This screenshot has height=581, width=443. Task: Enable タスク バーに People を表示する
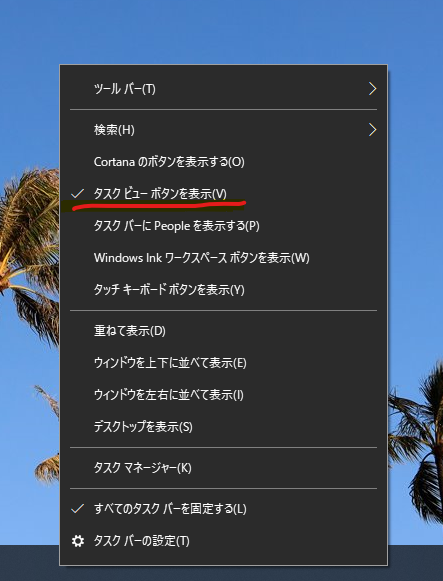[x=223, y=226]
